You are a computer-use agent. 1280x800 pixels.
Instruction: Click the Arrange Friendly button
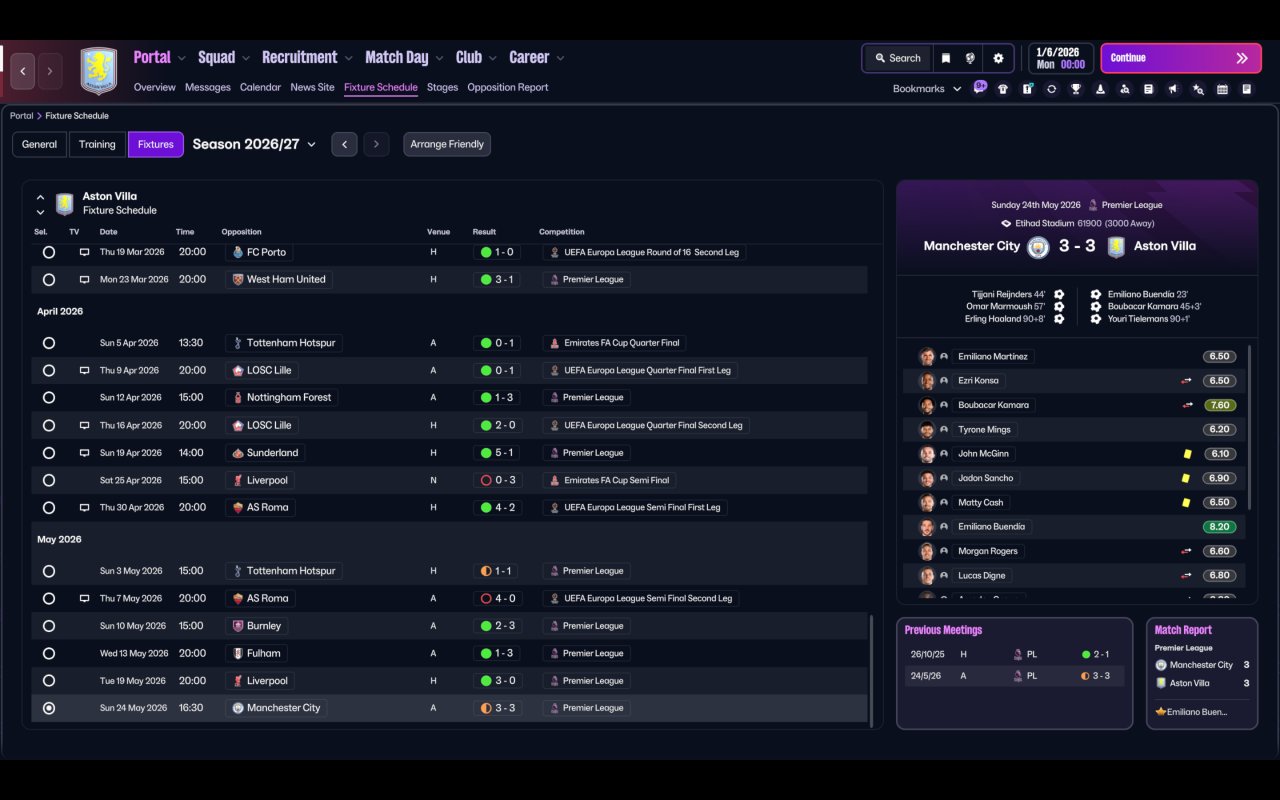tap(447, 144)
